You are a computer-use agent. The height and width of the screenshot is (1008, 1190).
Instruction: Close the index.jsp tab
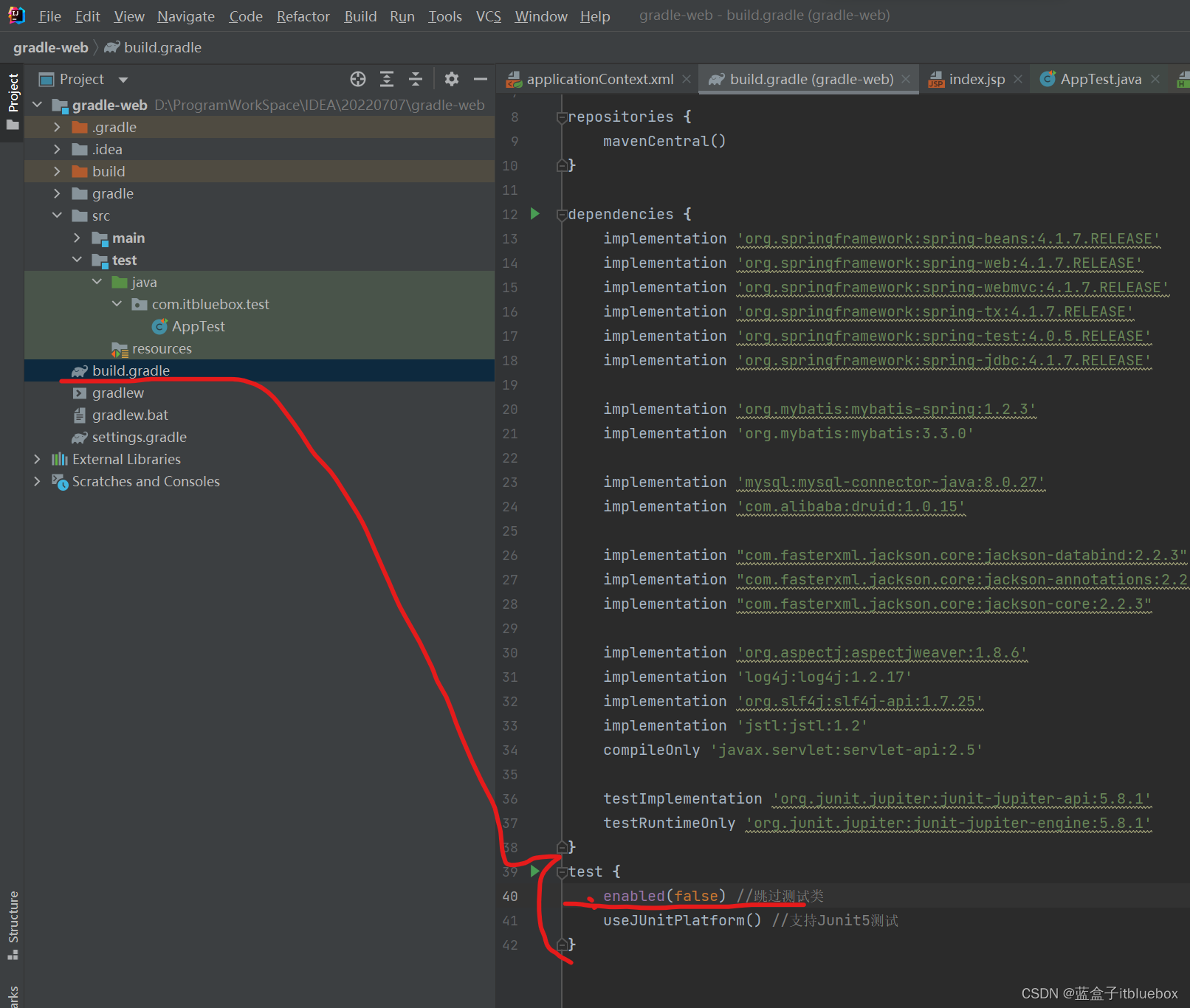tap(1018, 79)
